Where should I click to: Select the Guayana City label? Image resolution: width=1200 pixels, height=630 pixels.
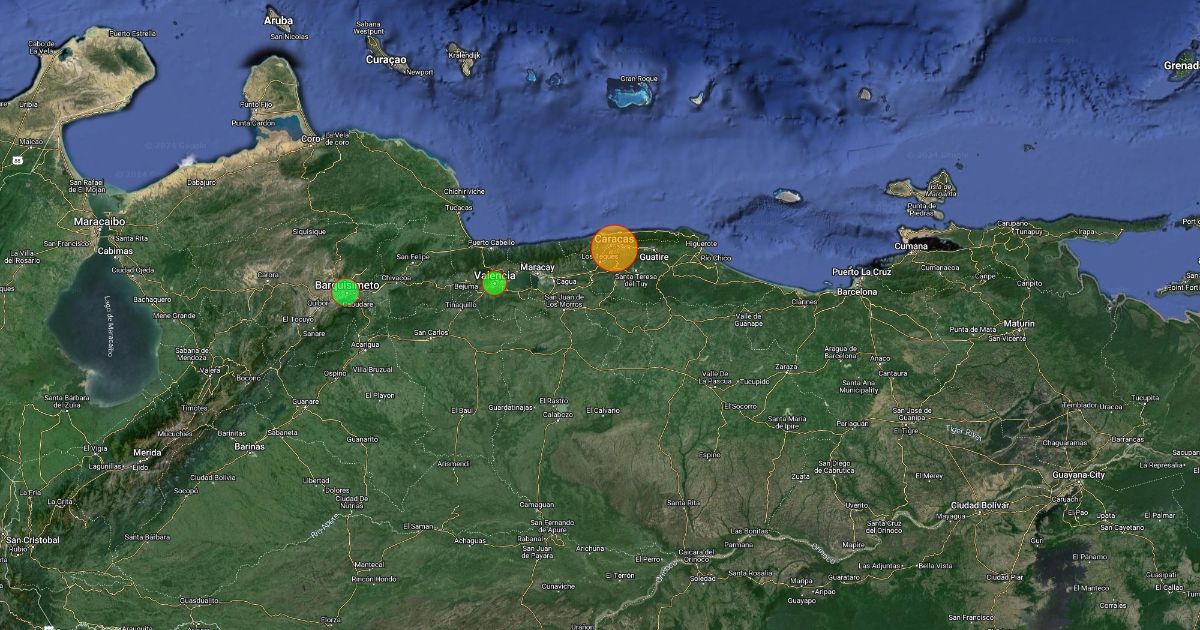(1078, 475)
